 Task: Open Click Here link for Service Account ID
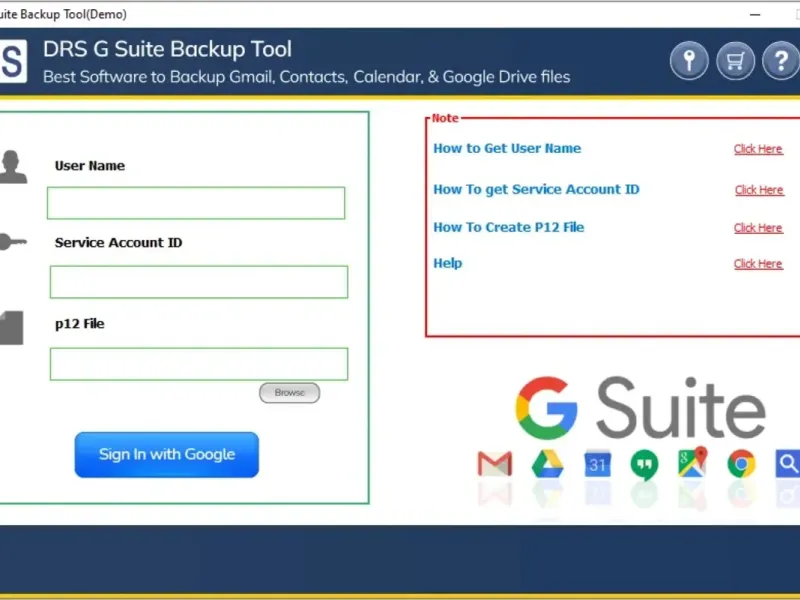click(x=759, y=190)
